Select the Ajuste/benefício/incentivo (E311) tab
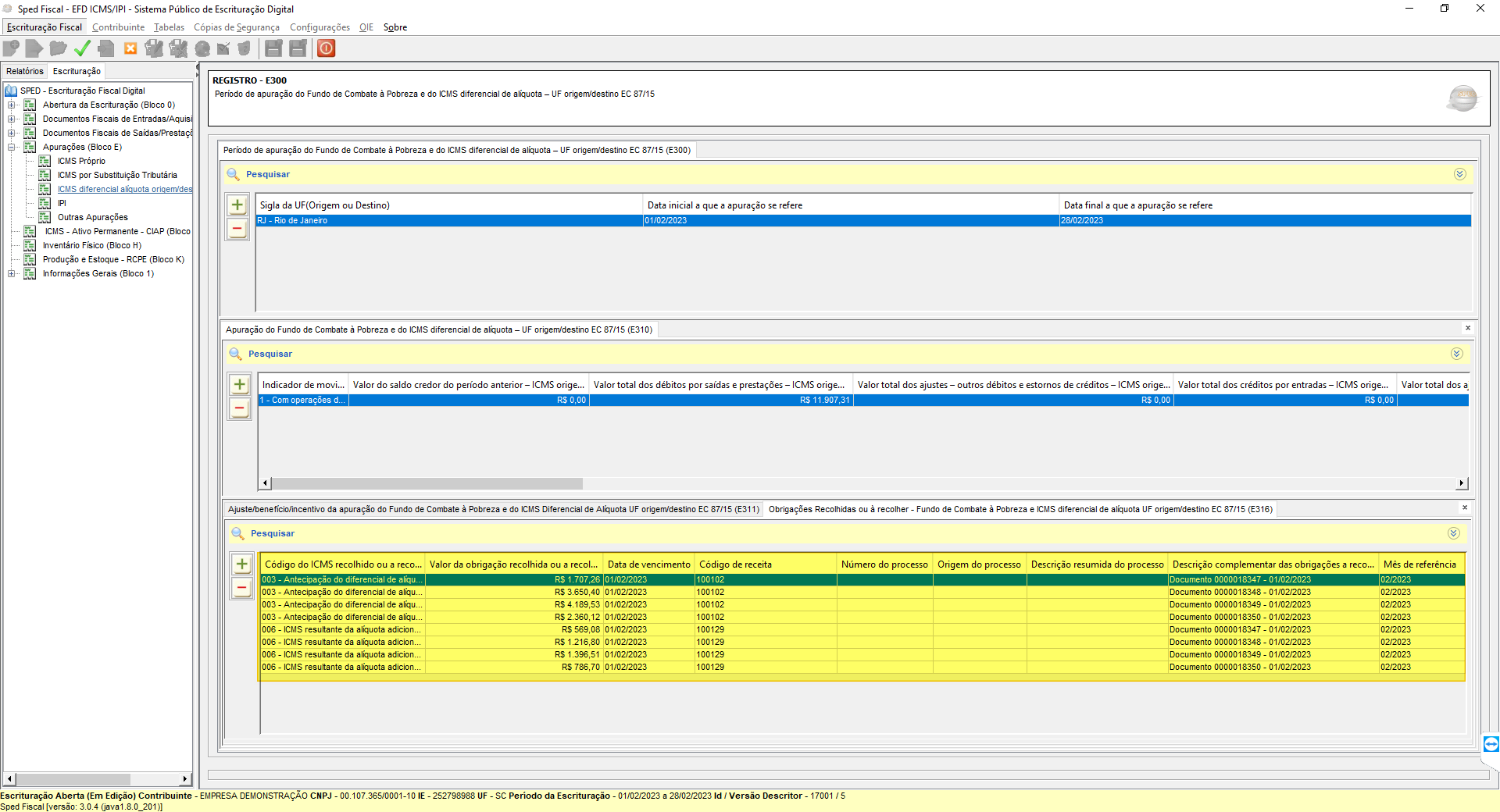The image size is (1500, 812). pos(493,509)
